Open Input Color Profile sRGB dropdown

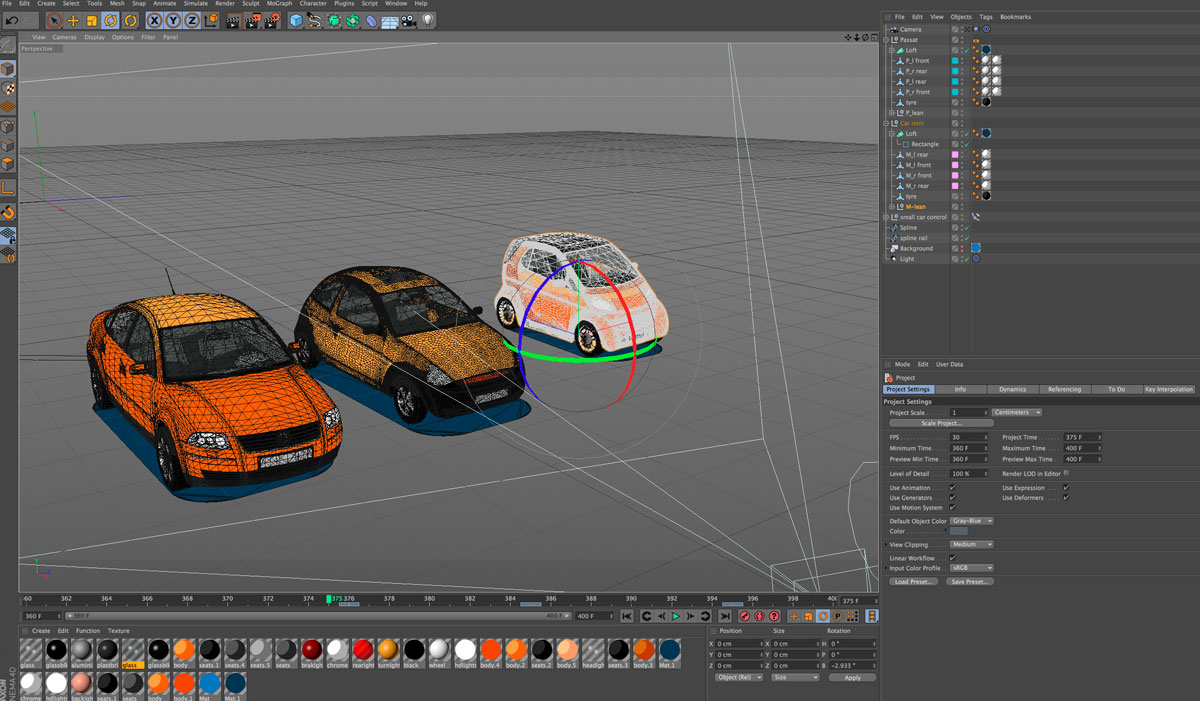point(972,568)
